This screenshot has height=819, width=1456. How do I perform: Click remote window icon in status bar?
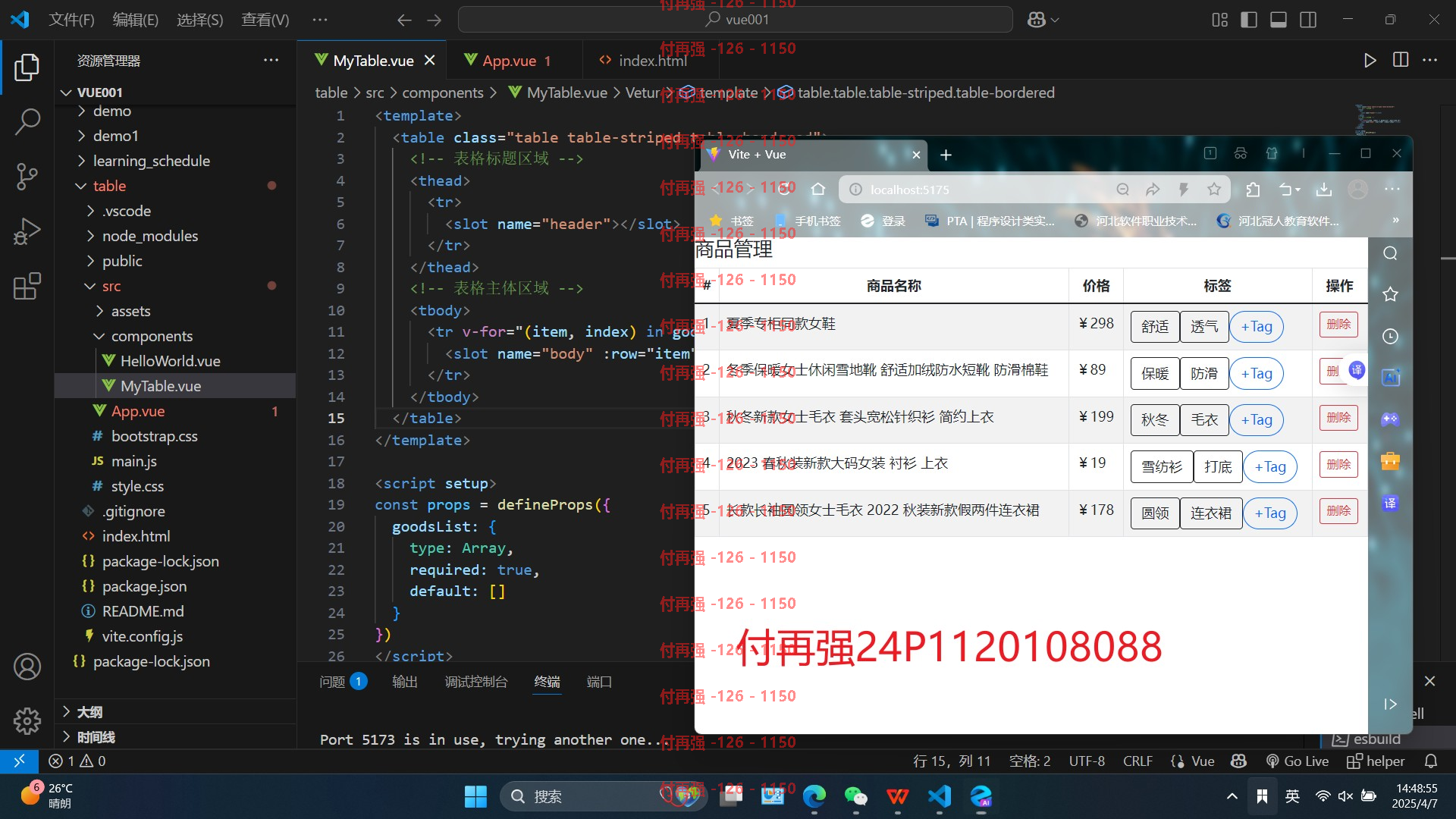[x=19, y=761]
